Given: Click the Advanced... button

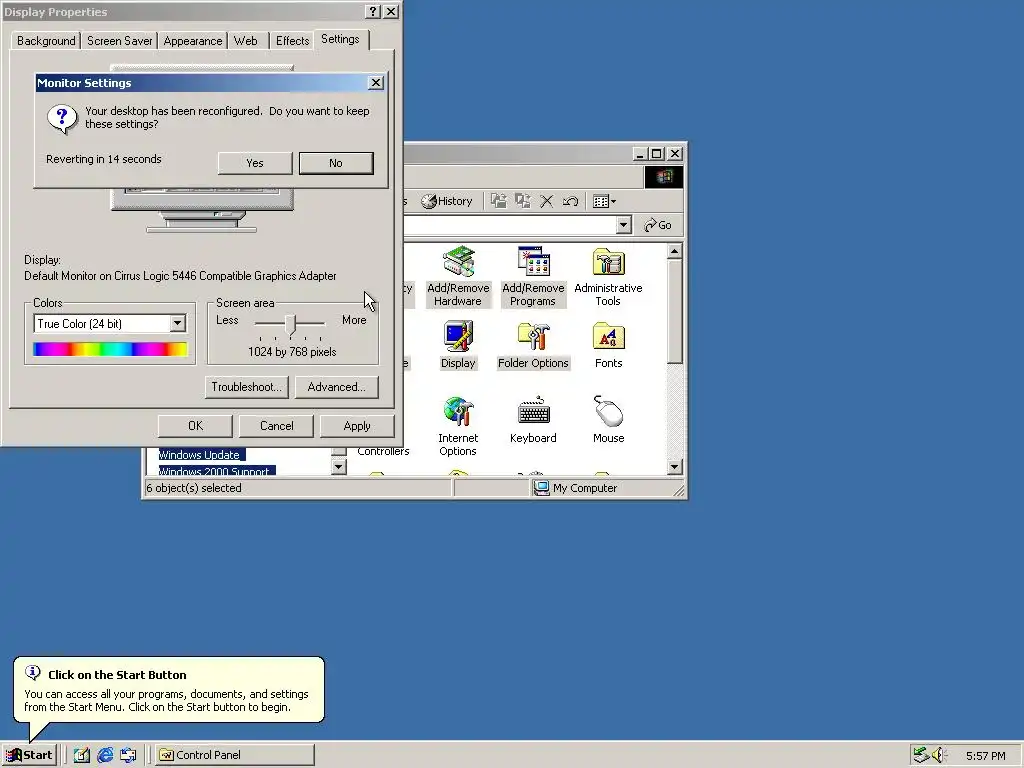Looking at the screenshot, I should tap(336, 387).
